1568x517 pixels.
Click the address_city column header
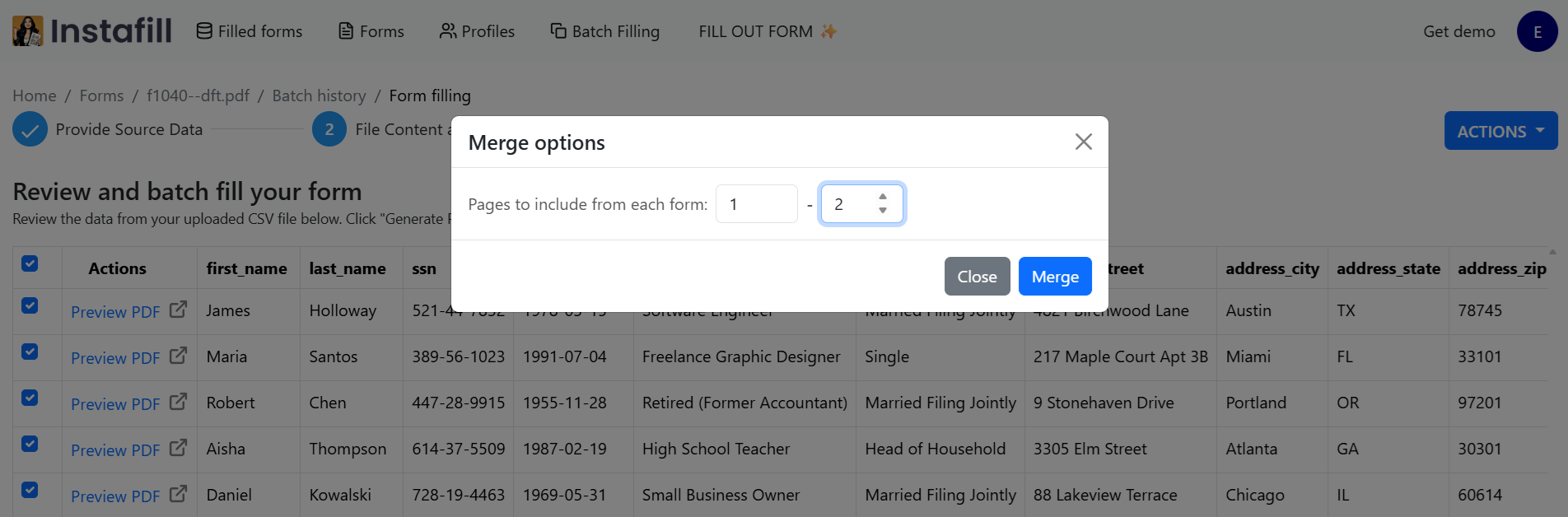pyautogui.click(x=1272, y=268)
